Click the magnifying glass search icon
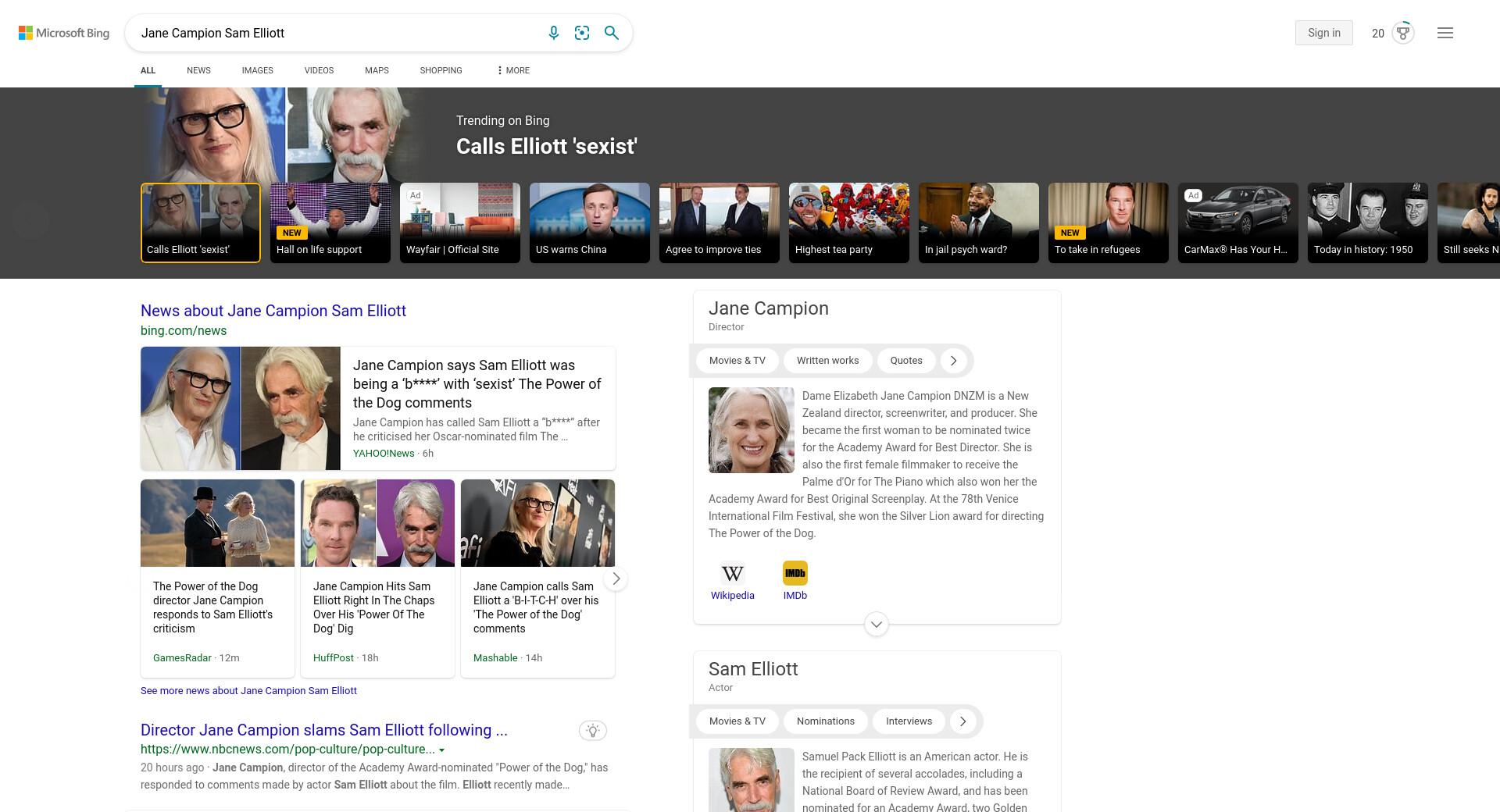The height and width of the screenshot is (812, 1500). 612,33
